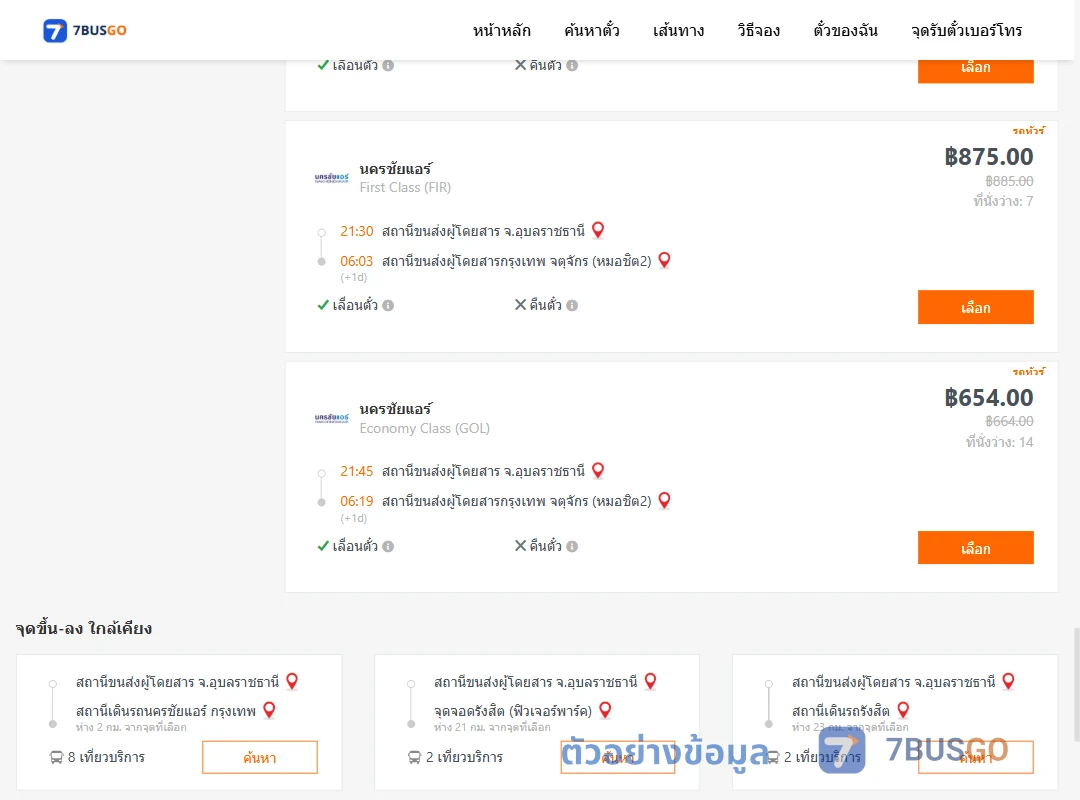Viewport: 1080px width, 800px height.
Task: Click bus icon beside 8 เที่ยวบริการ
Action: pyautogui.click(x=56, y=757)
